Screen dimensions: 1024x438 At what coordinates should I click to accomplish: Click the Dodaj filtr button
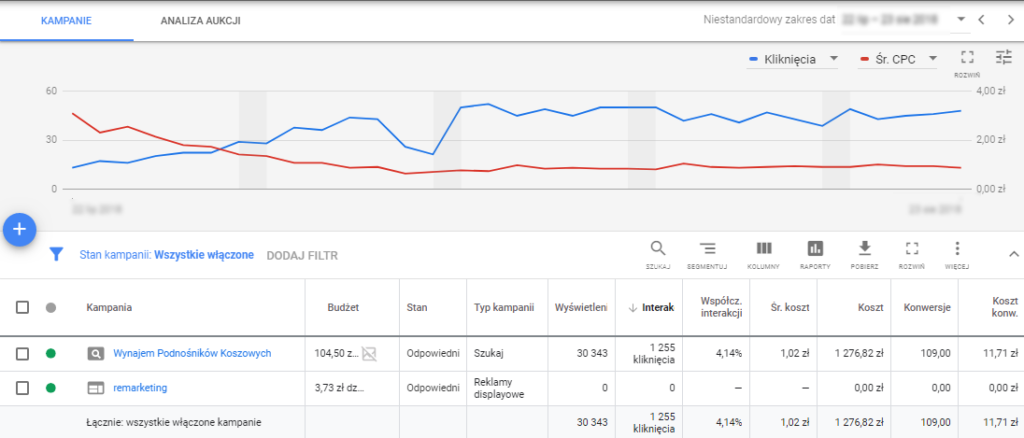point(302,255)
